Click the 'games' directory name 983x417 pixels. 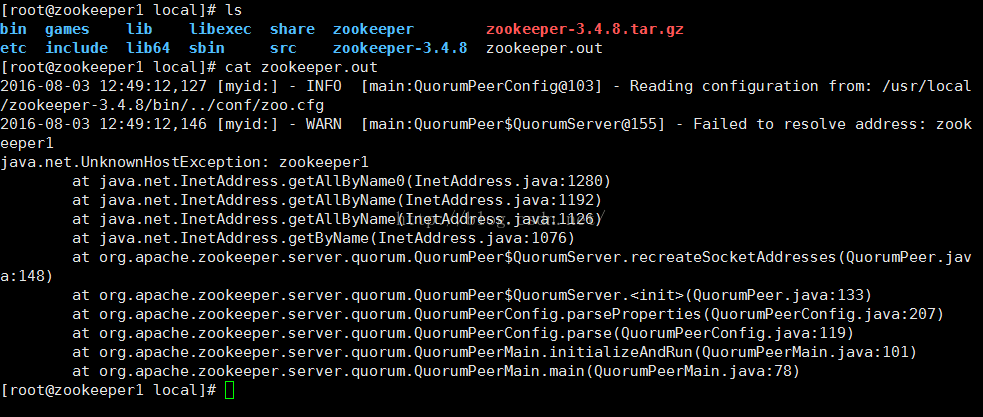click(x=67, y=29)
